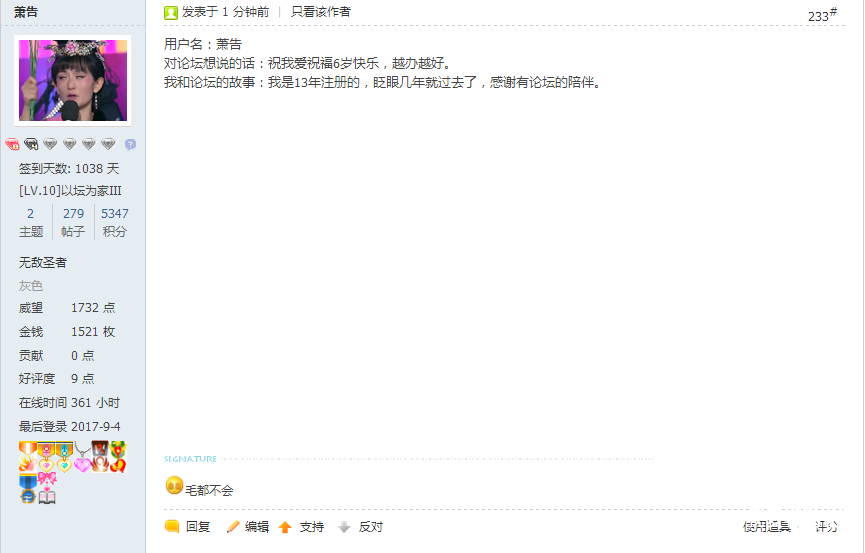
Task: Click the reply speech bubble icon
Action: pos(172,527)
